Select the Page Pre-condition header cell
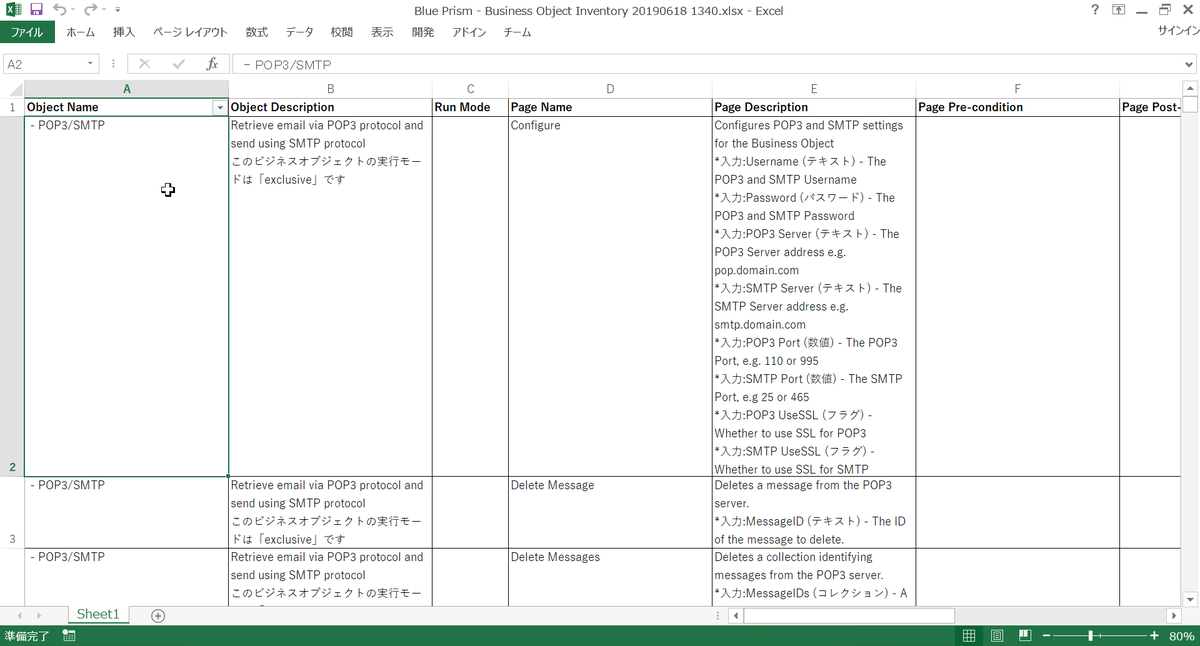Image resolution: width=1200 pixels, height=646 pixels. pyautogui.click(x=1018, y=107)
